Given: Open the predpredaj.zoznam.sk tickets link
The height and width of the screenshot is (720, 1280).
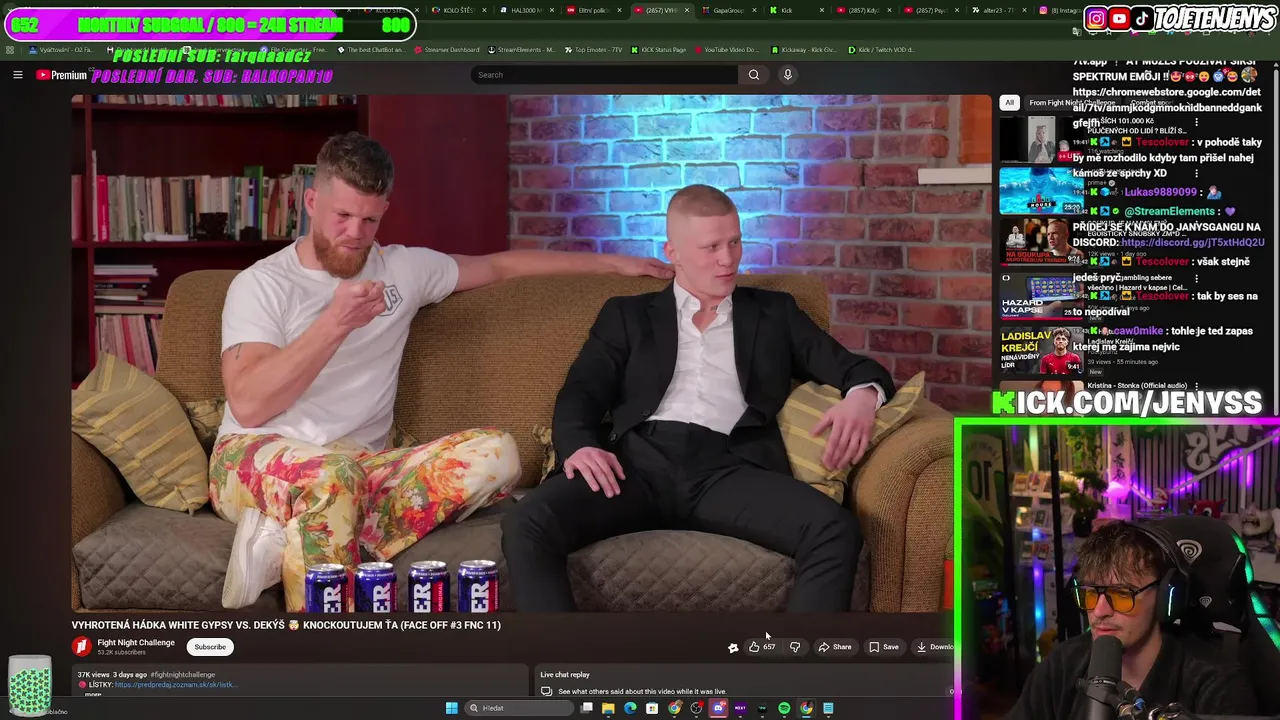Looking at the screenshot, I should [x=176, y=685].
